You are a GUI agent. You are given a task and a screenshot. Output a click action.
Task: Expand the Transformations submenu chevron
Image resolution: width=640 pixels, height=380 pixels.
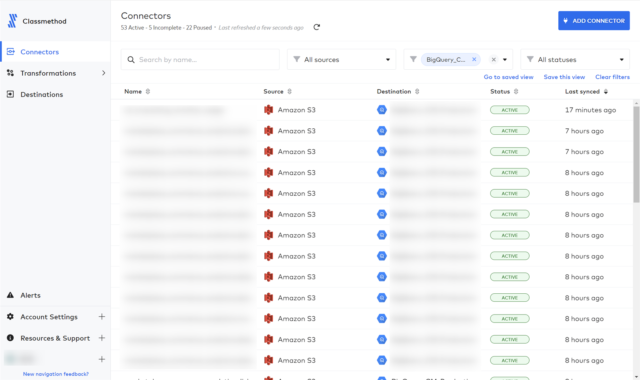[x=103, y=73]
